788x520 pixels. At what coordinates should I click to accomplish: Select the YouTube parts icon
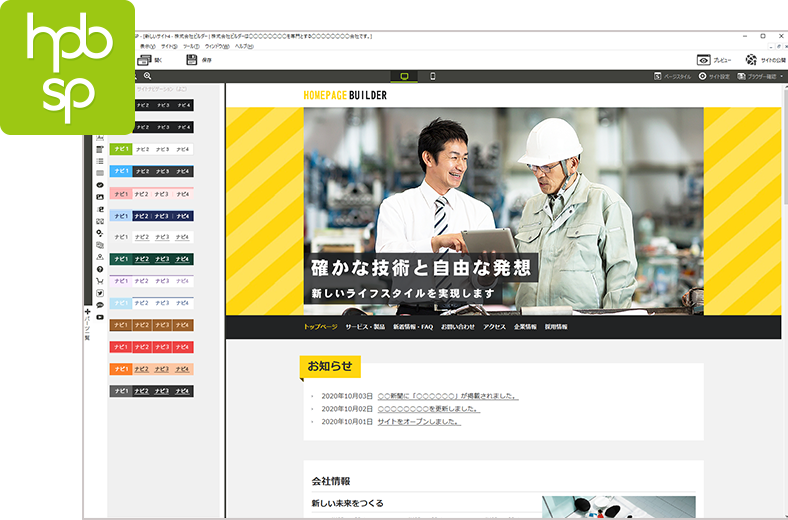[100, 318]
